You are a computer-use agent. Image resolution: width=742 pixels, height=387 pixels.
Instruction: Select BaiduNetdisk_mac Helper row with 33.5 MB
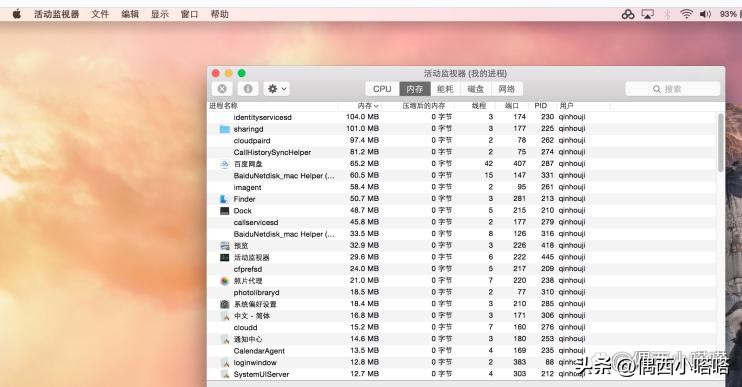(462, 234)
